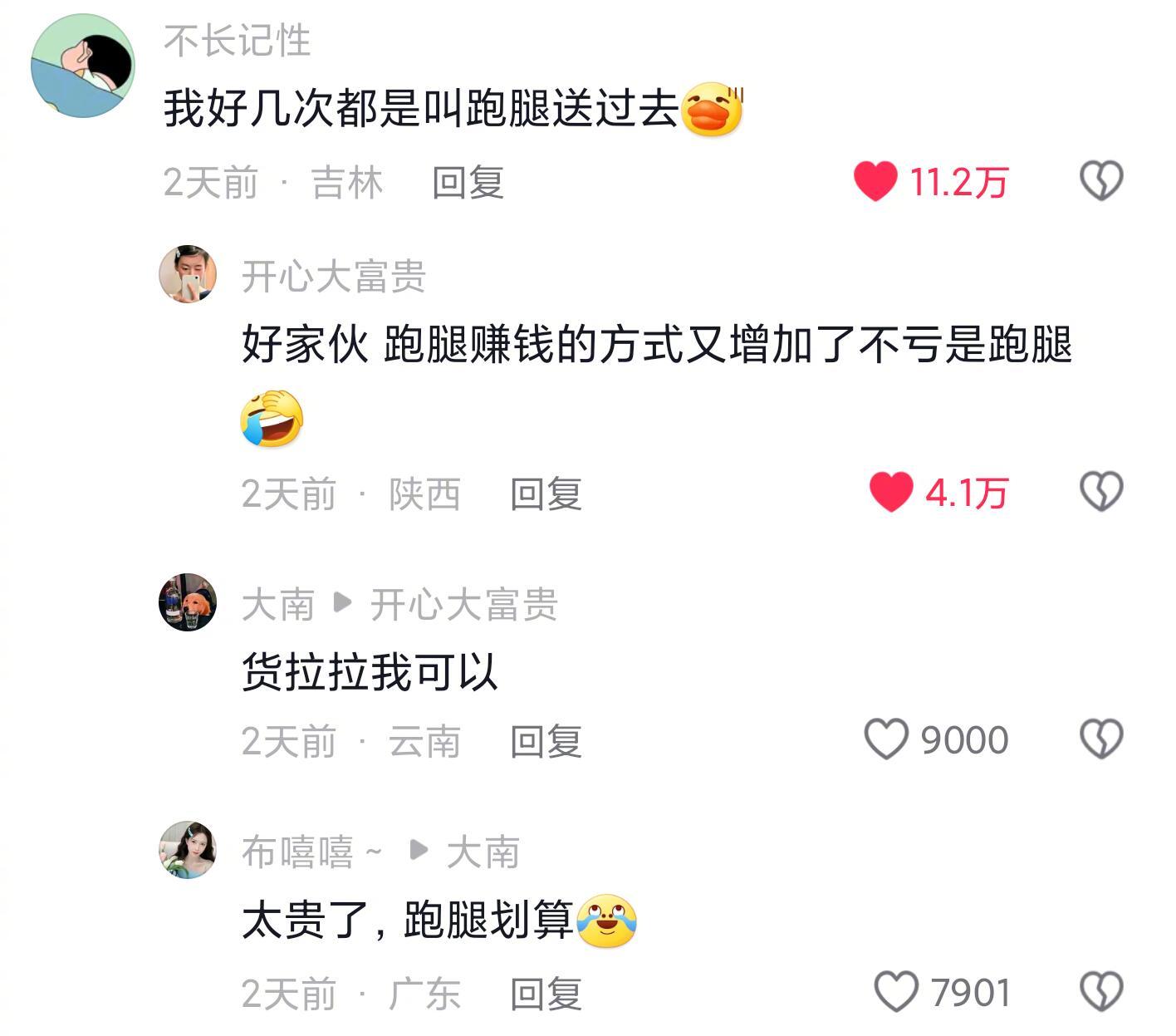1176x1036 pixels.
Task: Reply to 大南's comment from 云南
Action: tap(546, 741)
